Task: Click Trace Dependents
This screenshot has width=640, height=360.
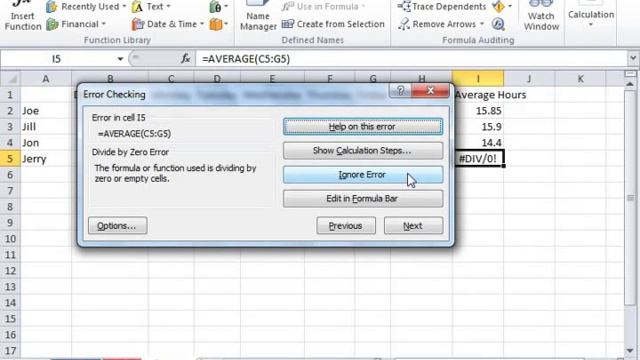Action: point(441,7)
